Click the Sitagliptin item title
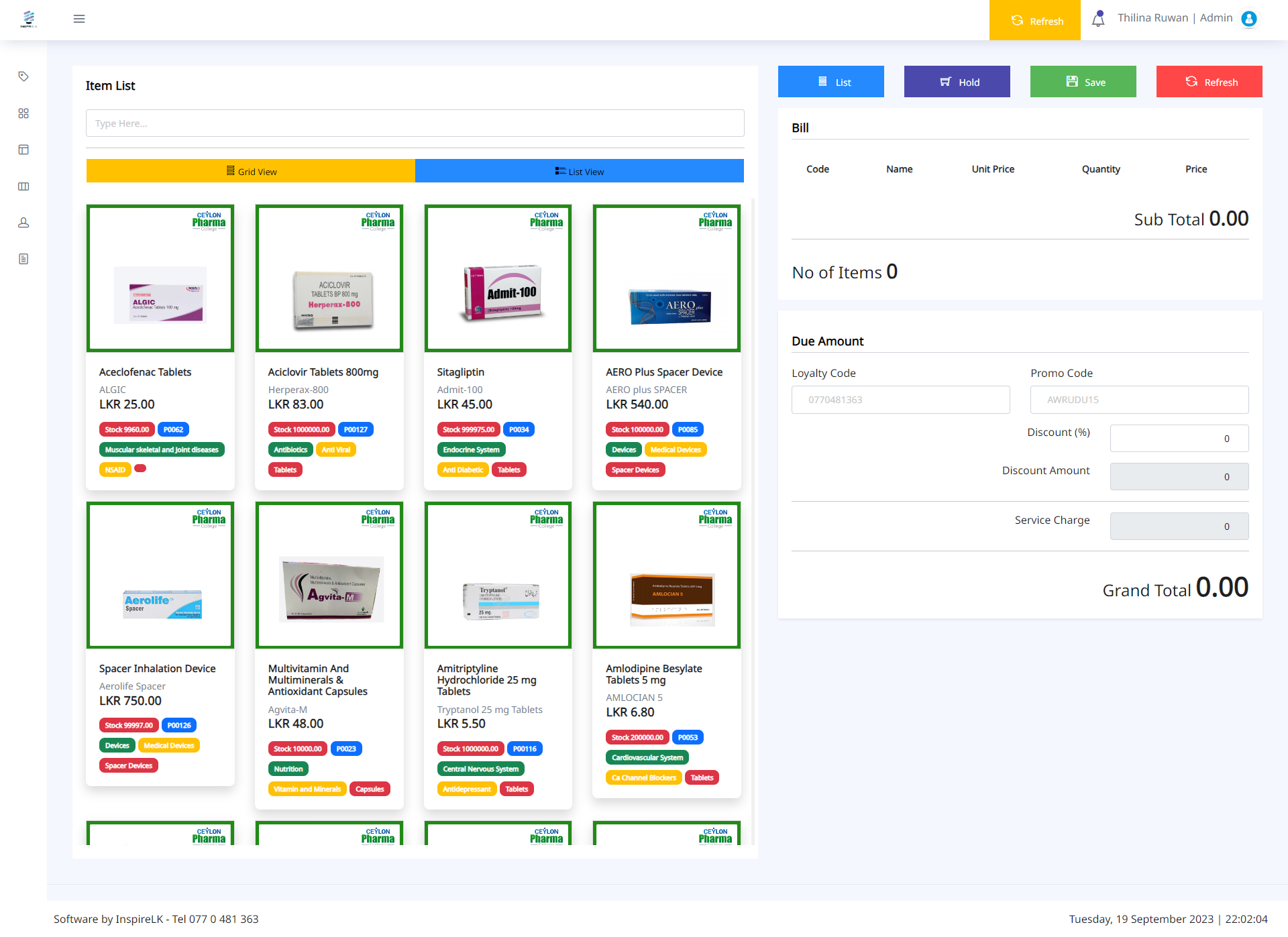This screenshot has width=1288, height=937. pos(460,372)
